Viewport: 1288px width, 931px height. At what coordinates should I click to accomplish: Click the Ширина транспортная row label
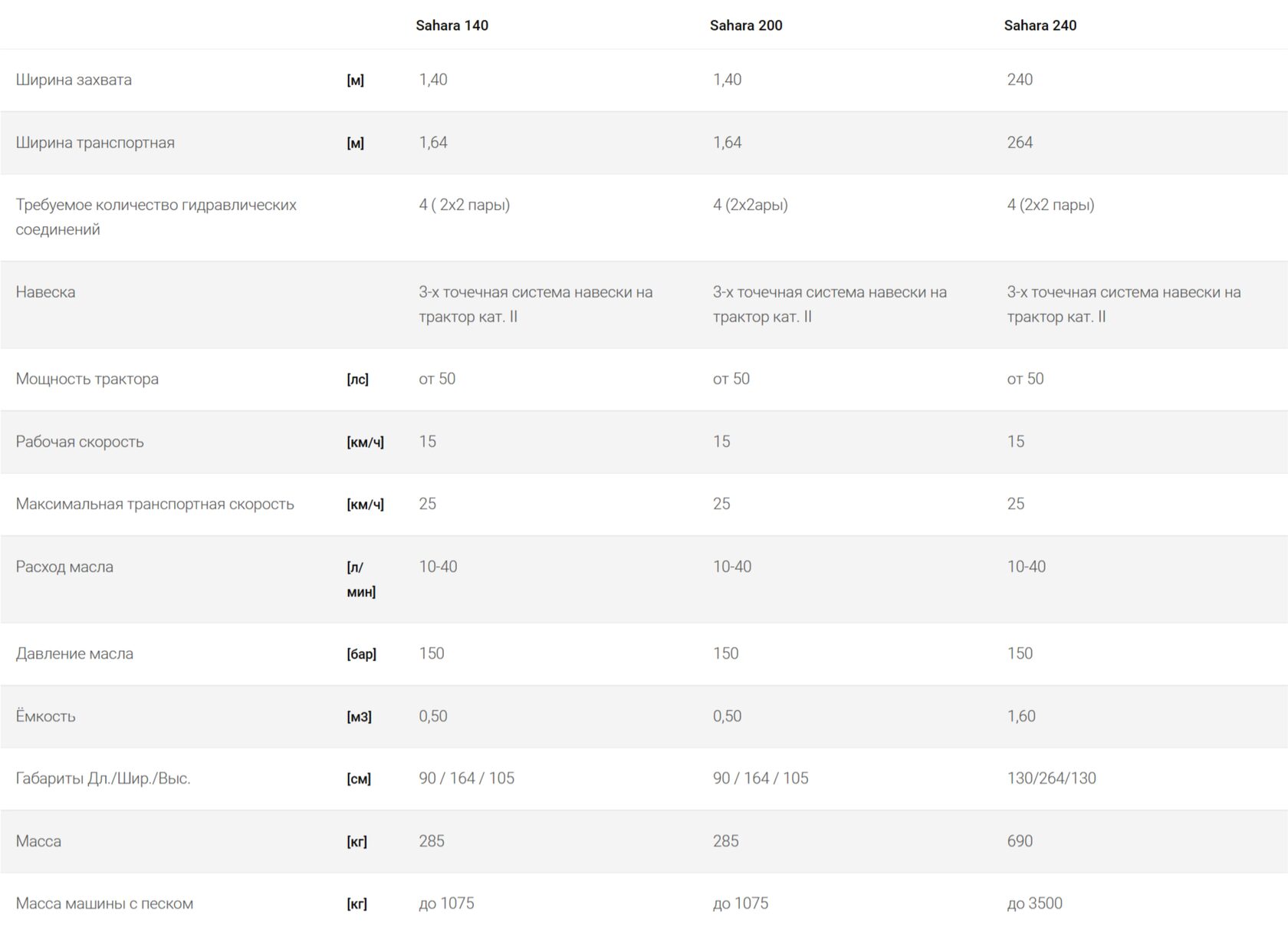[95, 143]
